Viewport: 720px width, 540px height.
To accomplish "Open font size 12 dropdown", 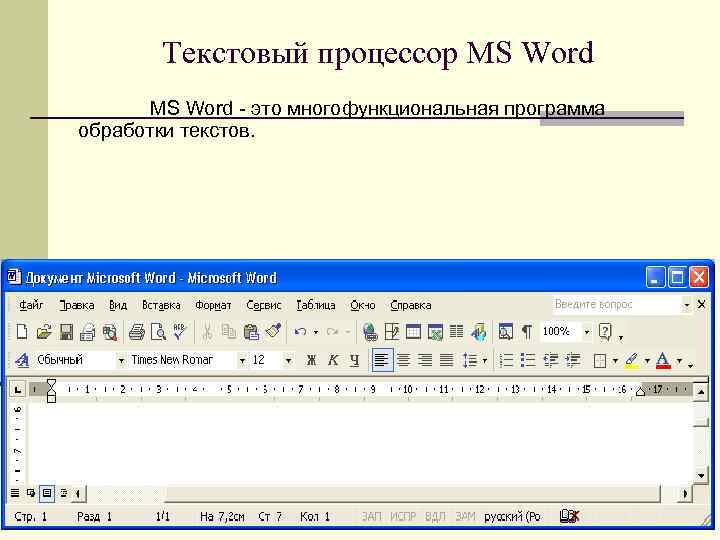I will (x=288, y=361).
